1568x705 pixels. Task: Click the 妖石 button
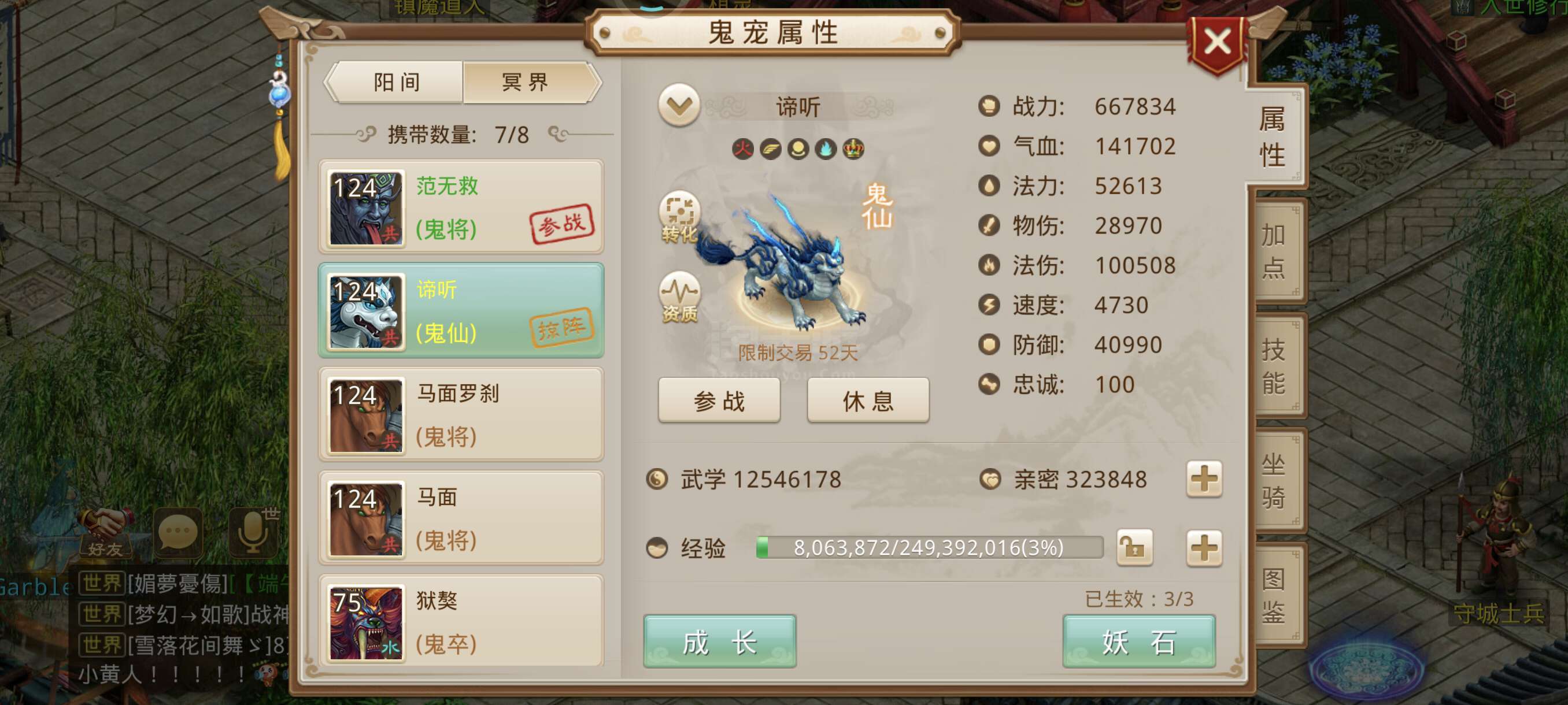coord(1139,640)
